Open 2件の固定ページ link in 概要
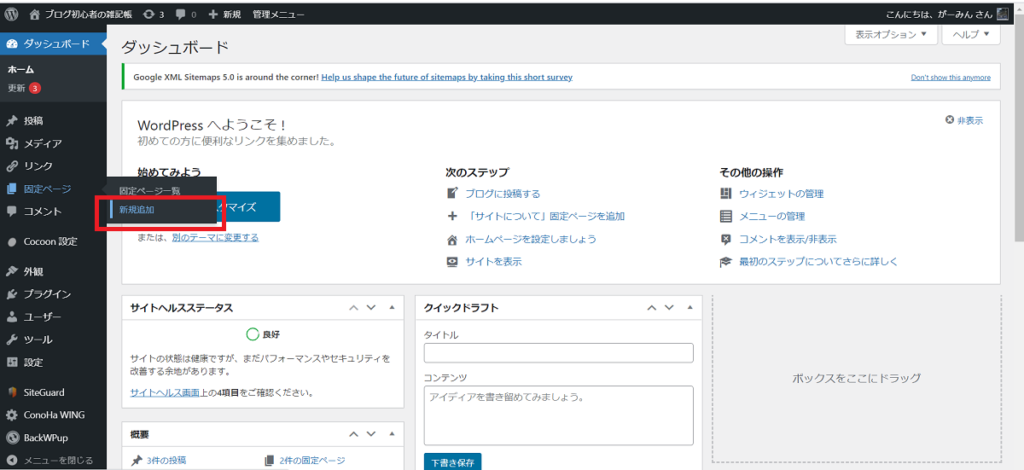The image size is (1024, 470). [x=312, y=461]
